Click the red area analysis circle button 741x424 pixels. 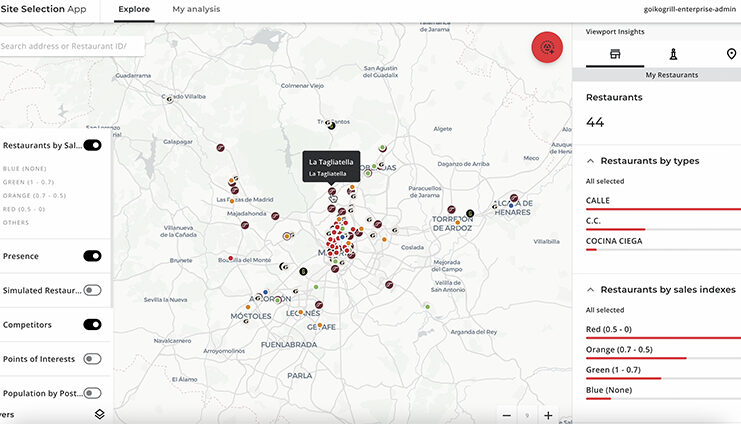tap(547, 47)
